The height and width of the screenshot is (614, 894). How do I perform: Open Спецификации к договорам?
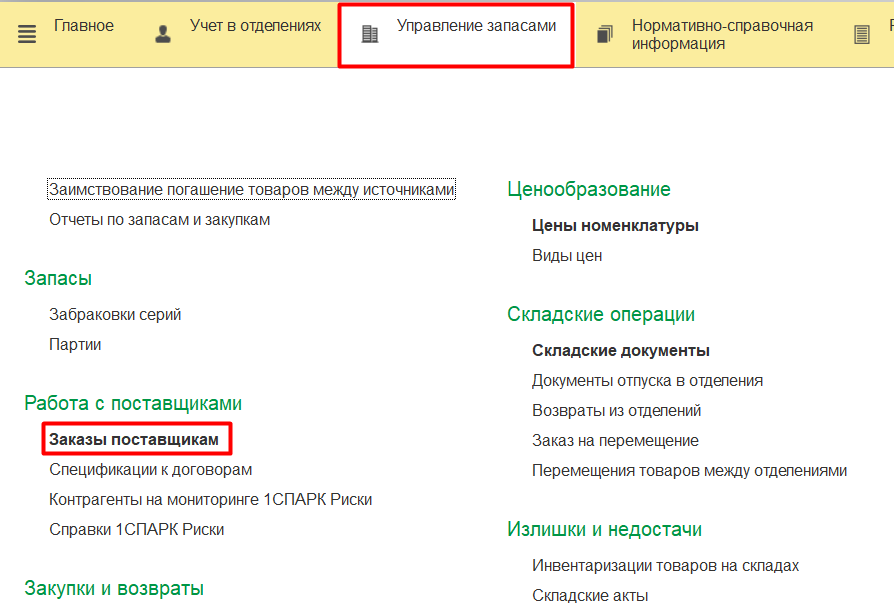coord(150,469)
